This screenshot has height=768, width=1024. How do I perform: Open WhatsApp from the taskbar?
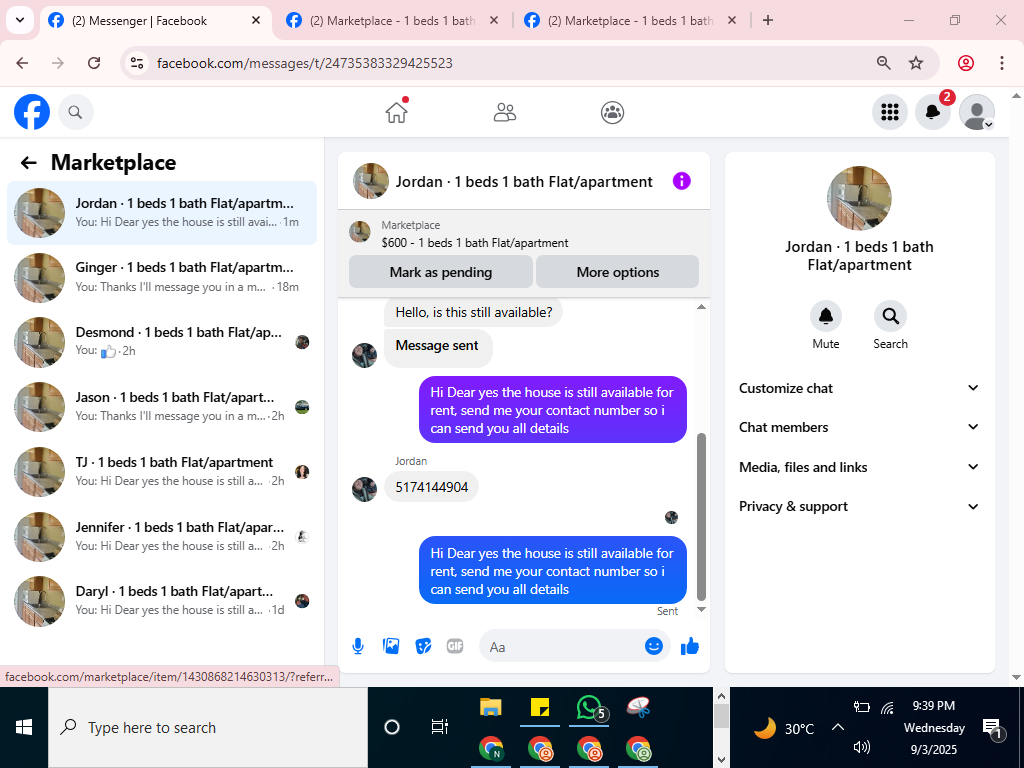pos(591,708)
